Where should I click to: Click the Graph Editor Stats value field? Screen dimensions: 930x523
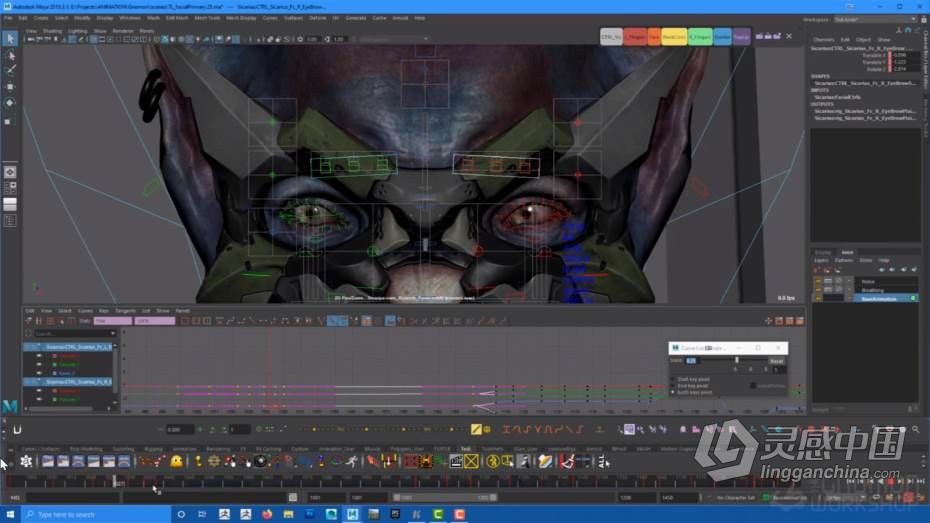tap(155, 321)
